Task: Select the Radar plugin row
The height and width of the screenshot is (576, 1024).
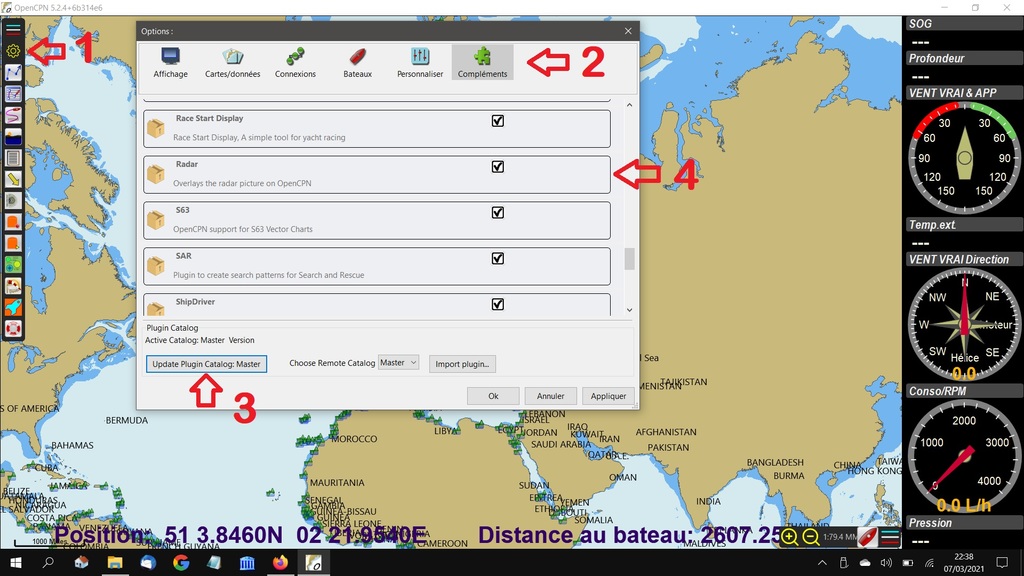Action: click(377, 174)
